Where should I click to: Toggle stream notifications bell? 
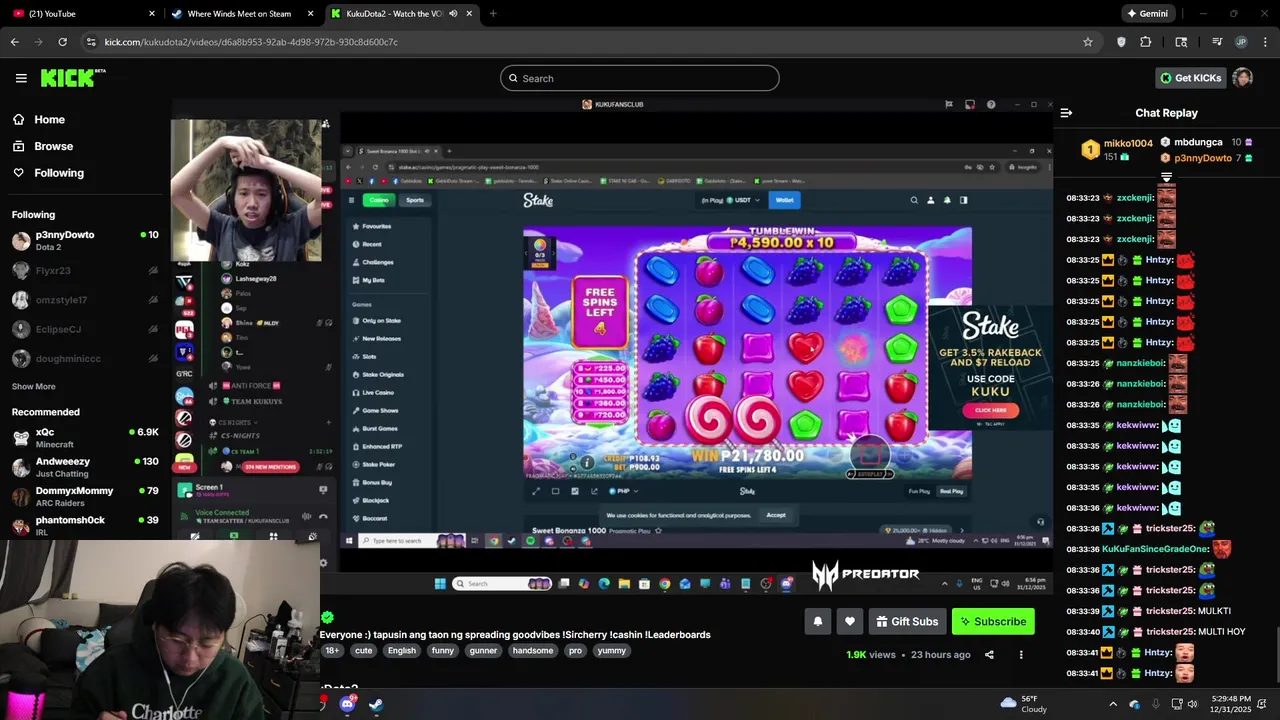coord(817,621)
